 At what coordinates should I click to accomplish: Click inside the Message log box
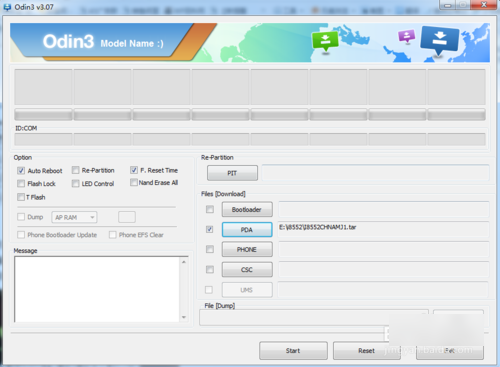point(97,289)
